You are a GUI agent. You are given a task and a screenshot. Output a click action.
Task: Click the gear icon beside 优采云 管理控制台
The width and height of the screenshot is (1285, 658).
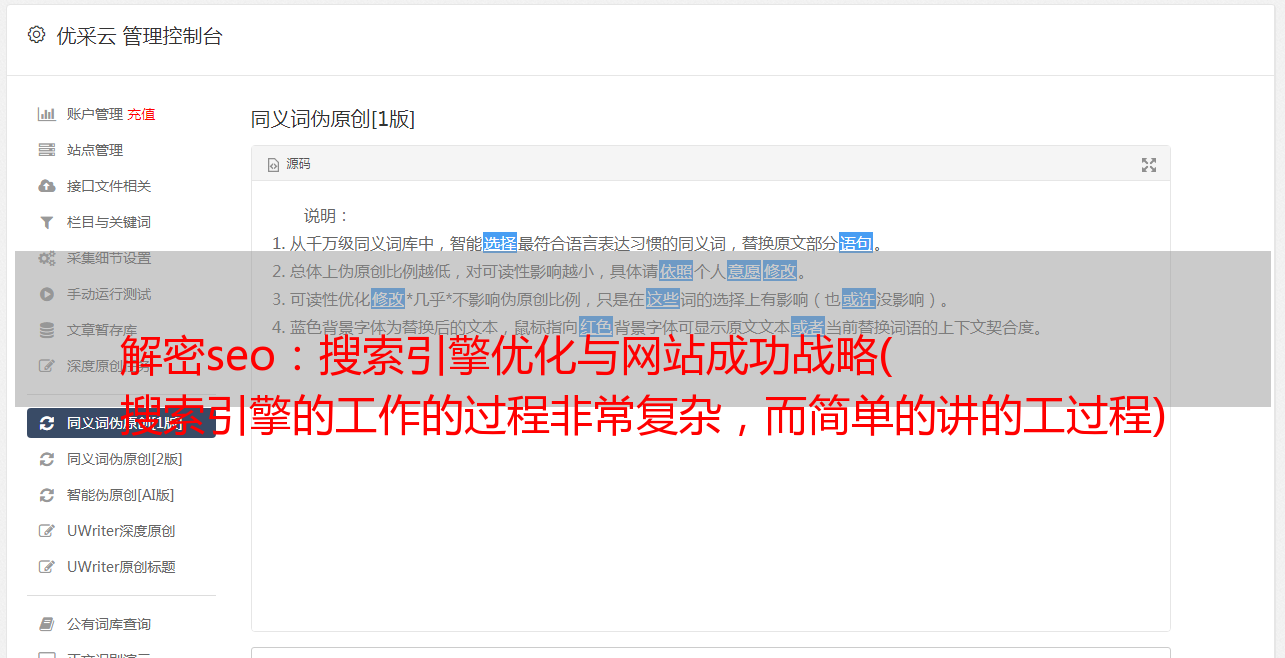36,35
